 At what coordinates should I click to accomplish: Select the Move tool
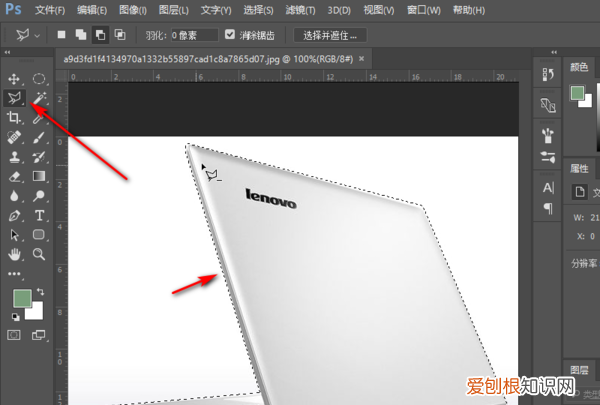(x=14, y=79)
